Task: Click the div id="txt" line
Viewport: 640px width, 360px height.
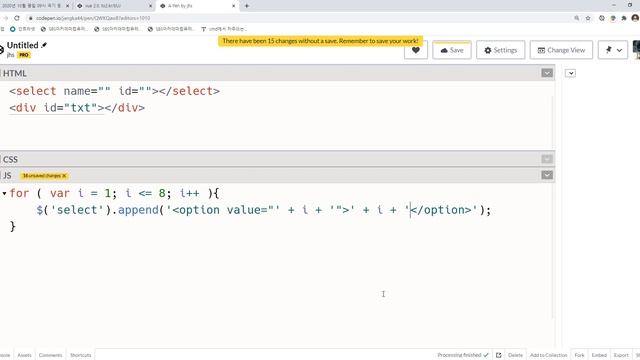Action: pyautogui.click(x=77, y=108)
